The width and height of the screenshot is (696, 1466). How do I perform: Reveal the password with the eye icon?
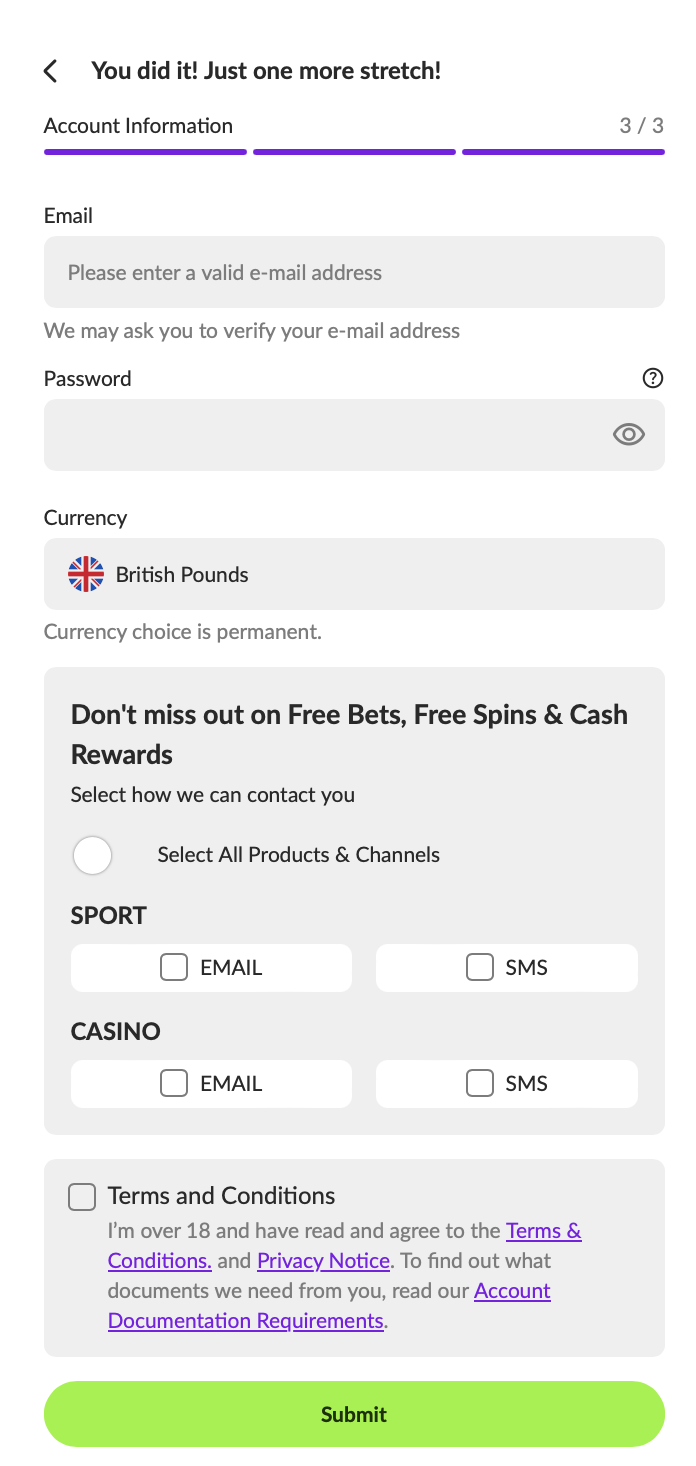tap(628, 434)
